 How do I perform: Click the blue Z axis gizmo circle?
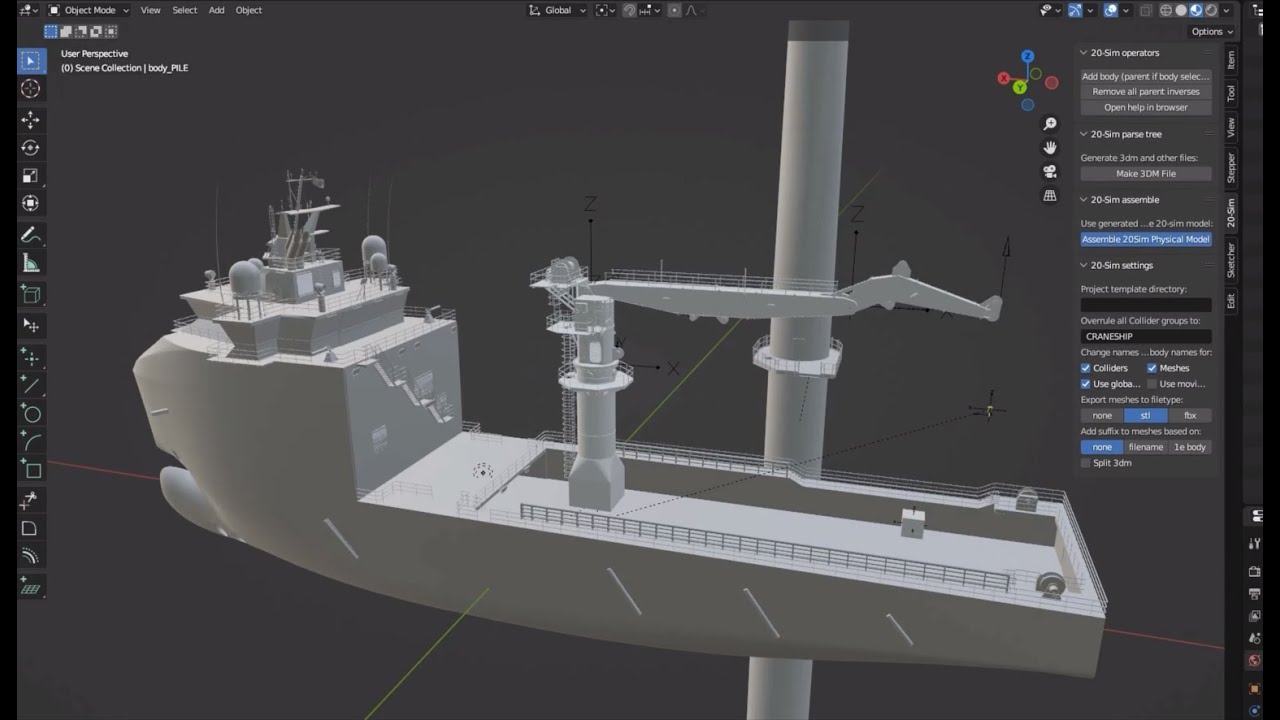point(1028,57)
